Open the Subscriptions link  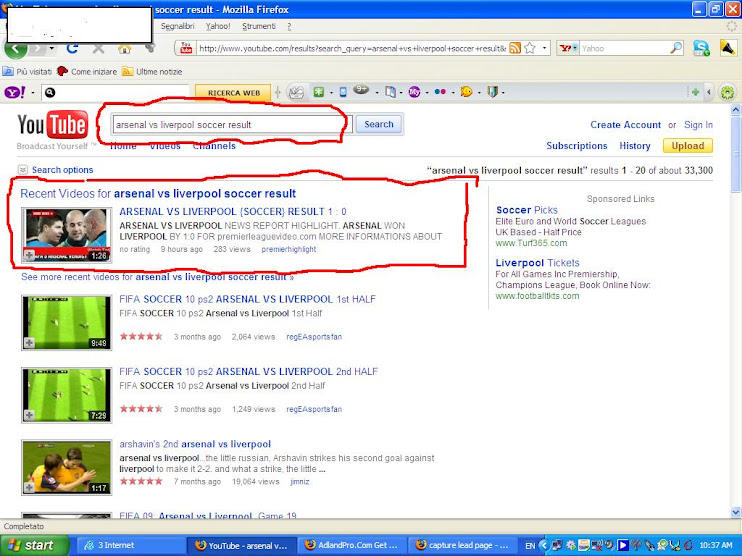coord(576,146)
